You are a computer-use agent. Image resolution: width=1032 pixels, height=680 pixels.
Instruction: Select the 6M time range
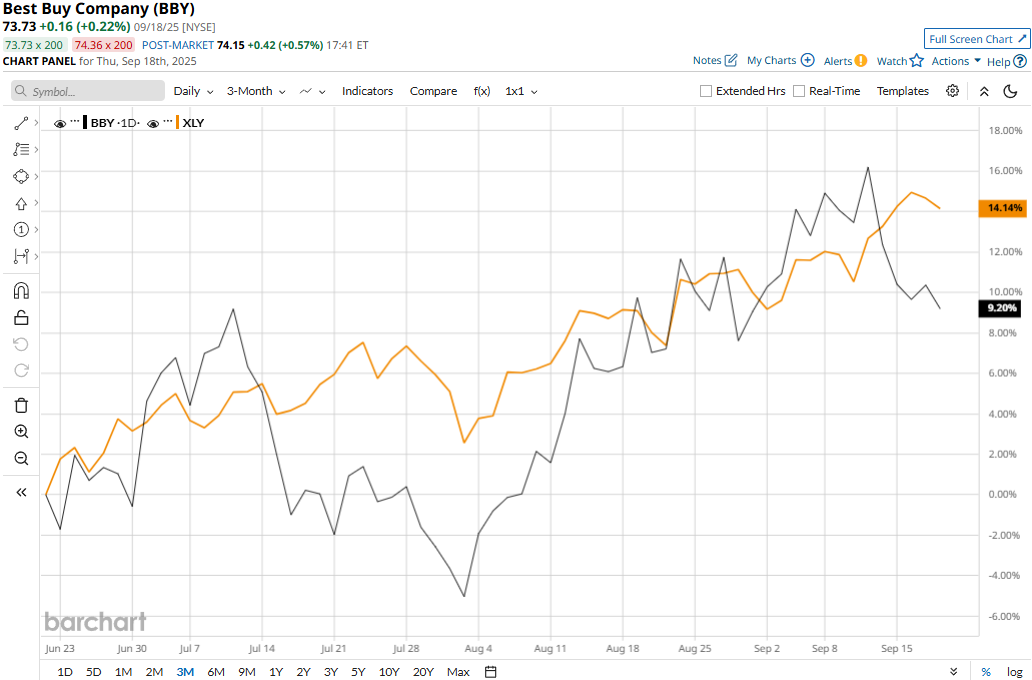pos(216,671)
